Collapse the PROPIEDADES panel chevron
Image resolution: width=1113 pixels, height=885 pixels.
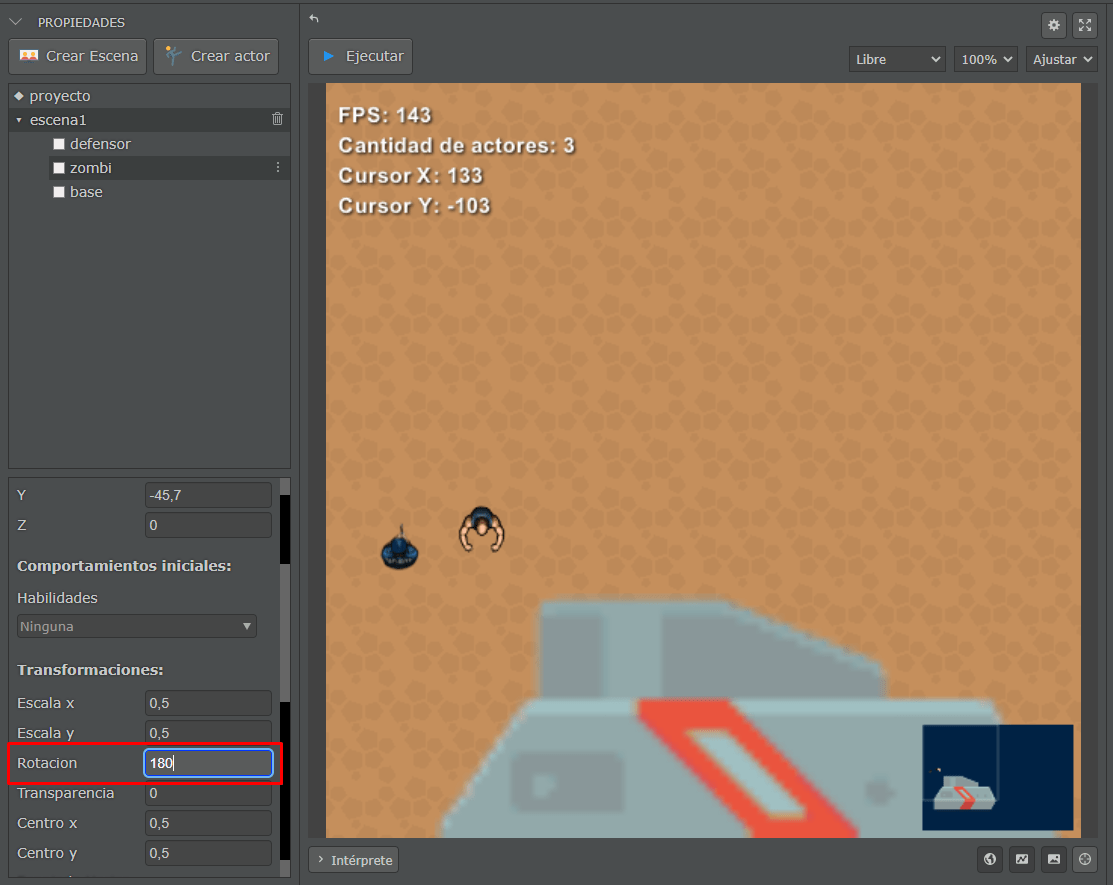(16, 22)
